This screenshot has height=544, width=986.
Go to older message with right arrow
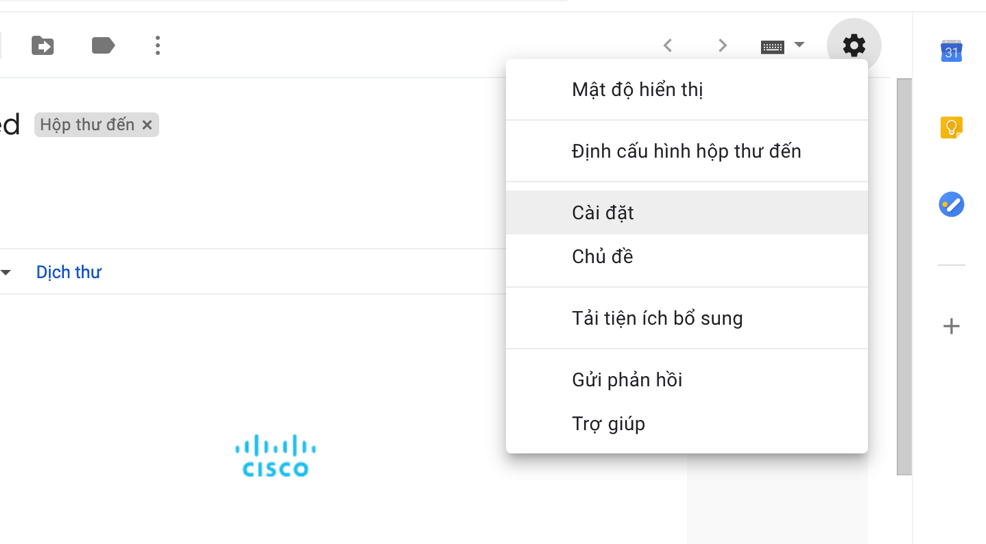(x=722, y=45)
